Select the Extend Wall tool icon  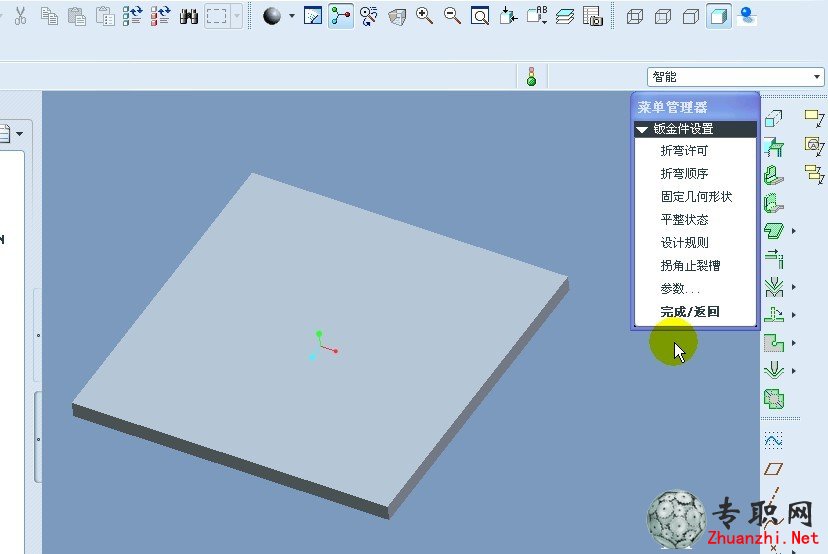tap(774, 259)
